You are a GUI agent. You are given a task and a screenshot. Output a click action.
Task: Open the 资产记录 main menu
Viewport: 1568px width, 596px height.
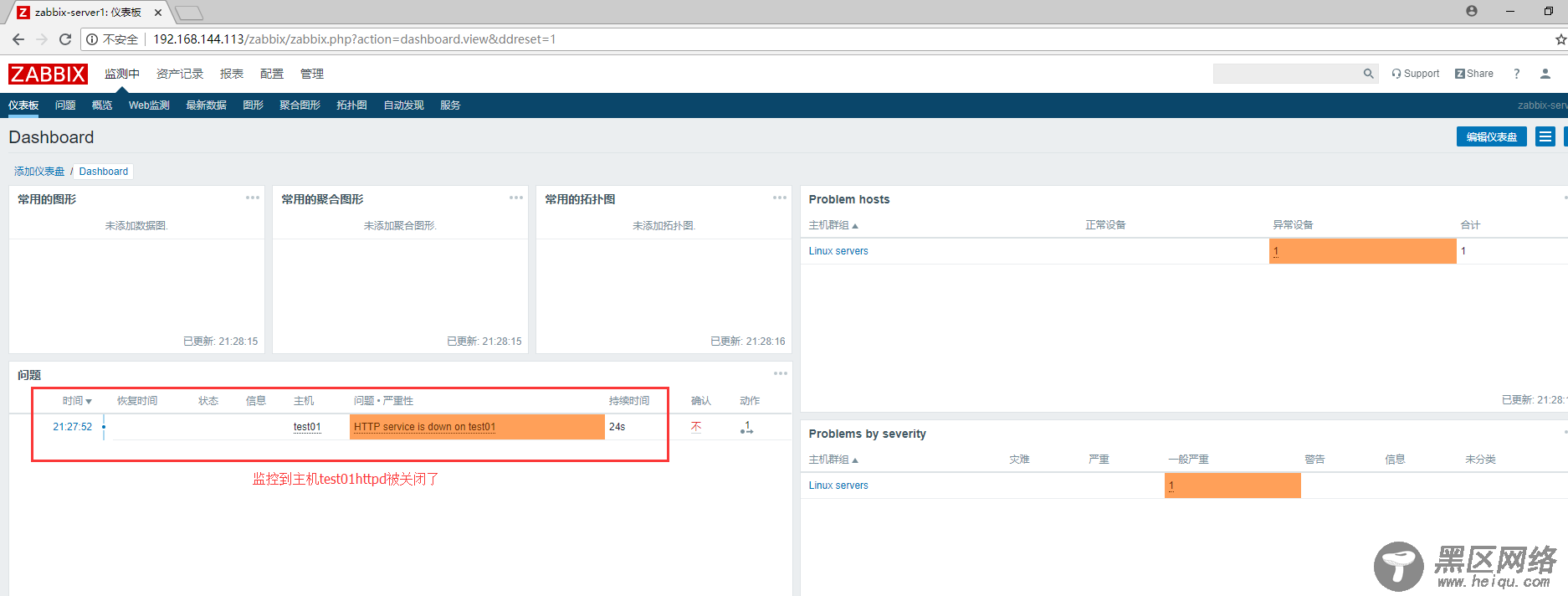point(180,74)
